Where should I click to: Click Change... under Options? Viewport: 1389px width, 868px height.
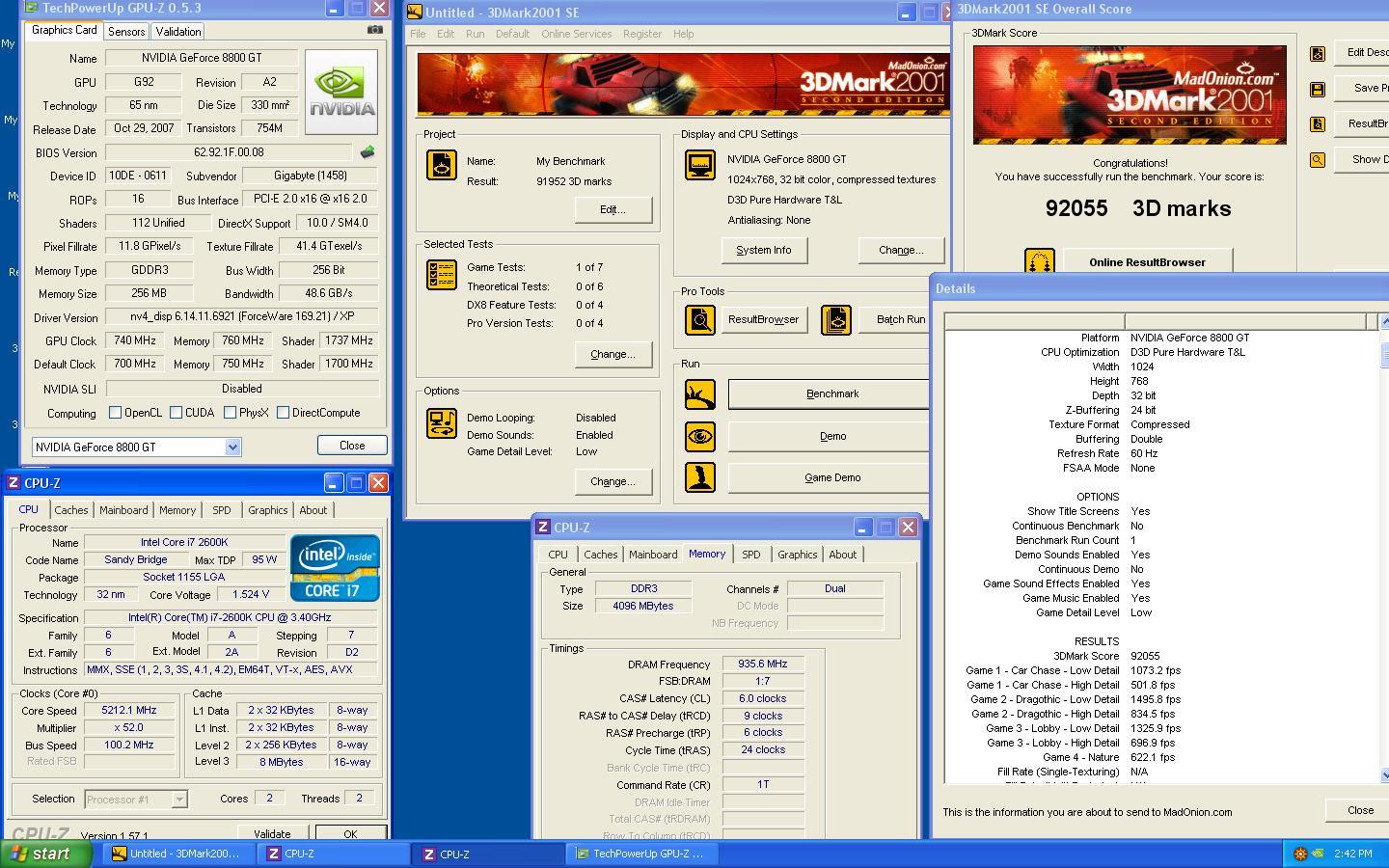tap(613, 481)
